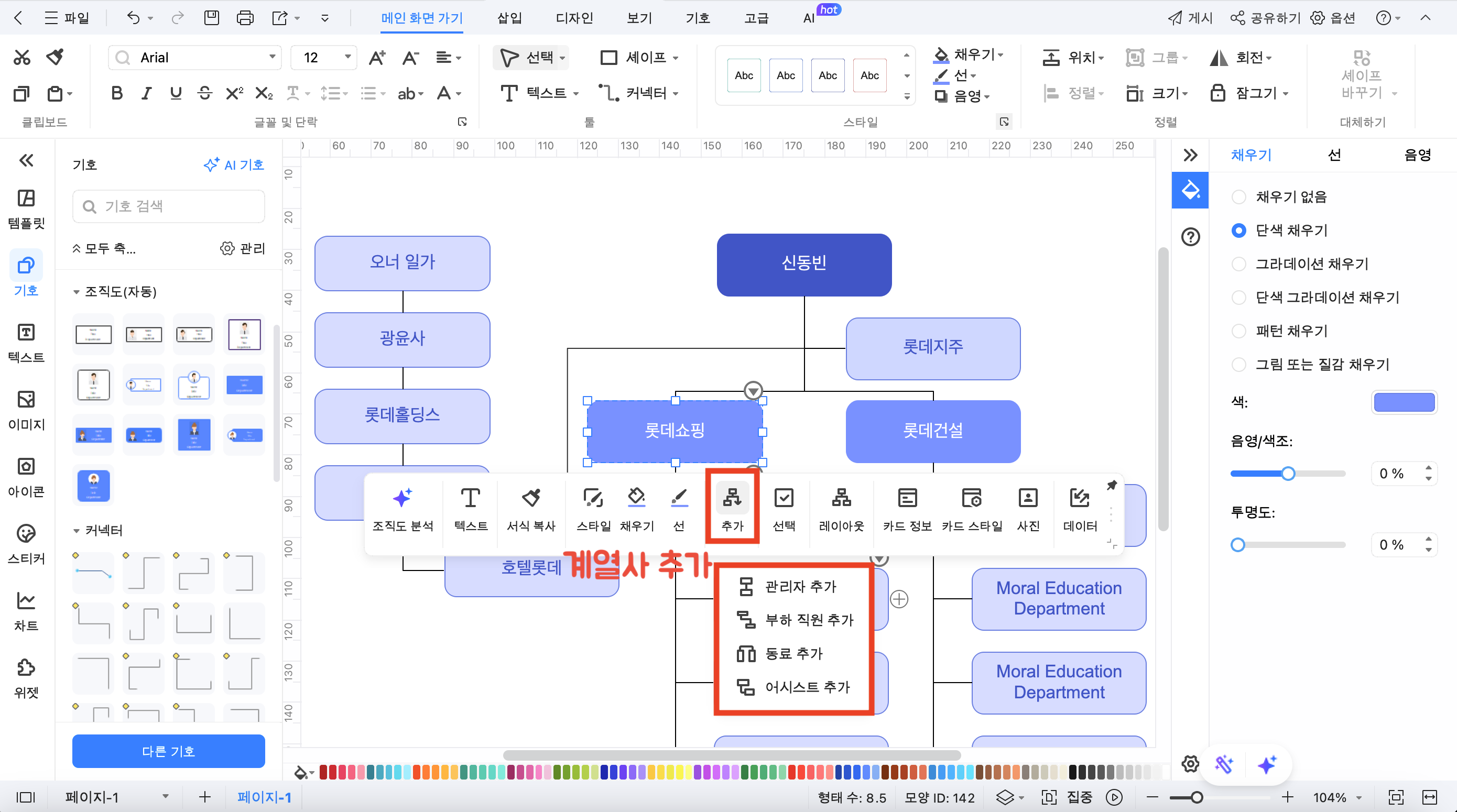
Task: Click 카드 스타일 in floating toolbar
Action: point(972,510)
